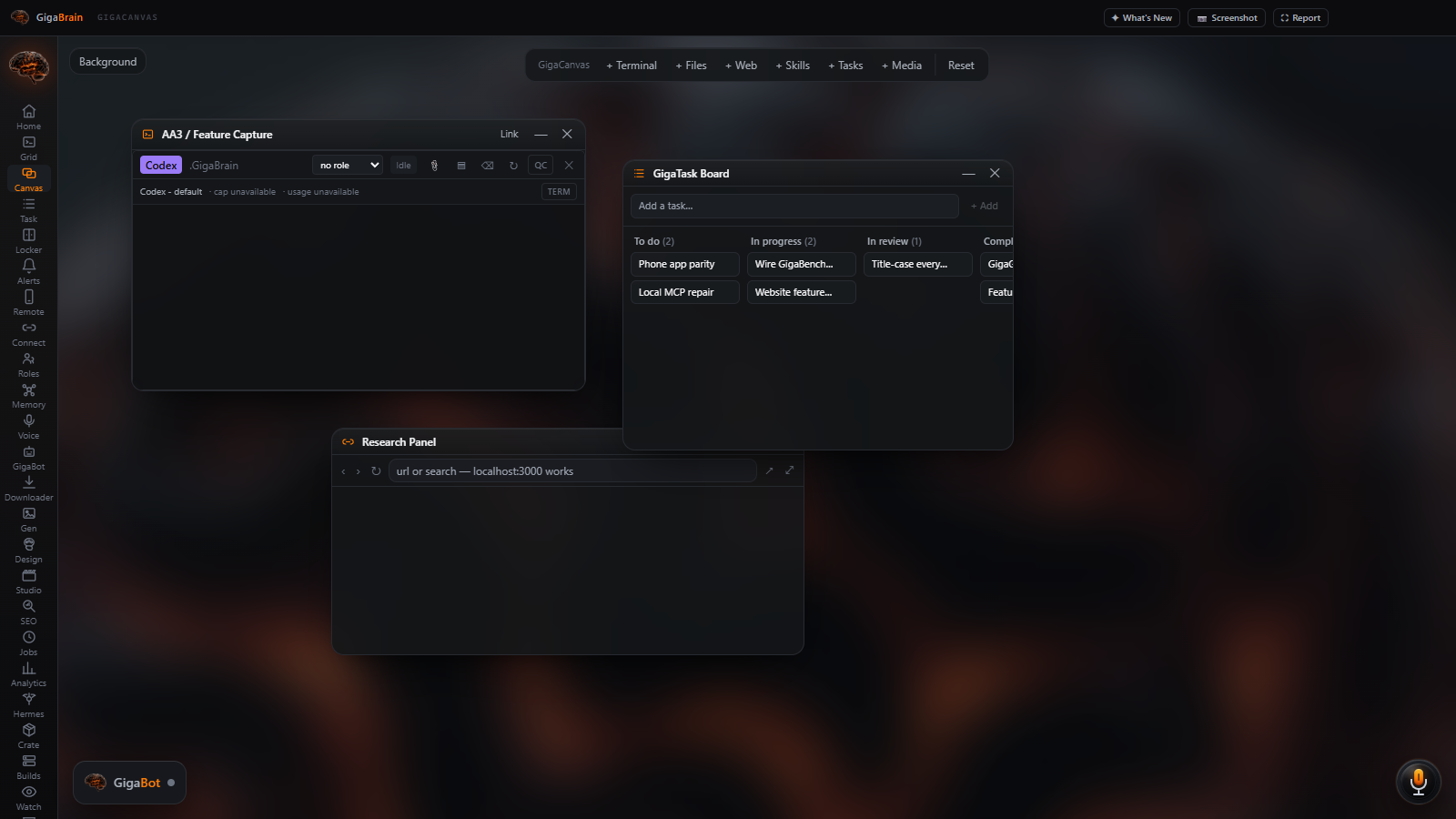Viewport: 1456px width, 819px height.
Task: Toggle the TERM button in the Feature Capture panel
Action: pos(559,192)
